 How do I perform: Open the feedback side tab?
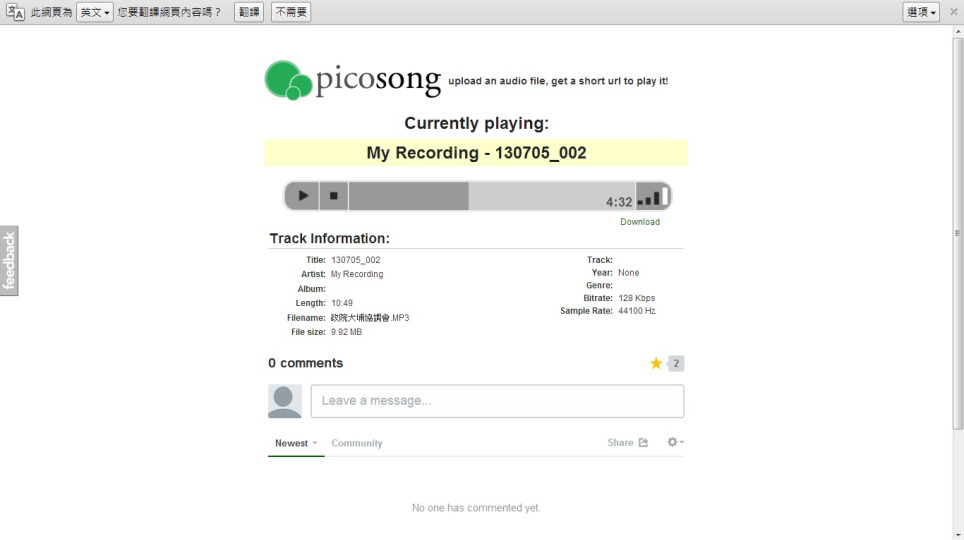[x=9, y=260]
